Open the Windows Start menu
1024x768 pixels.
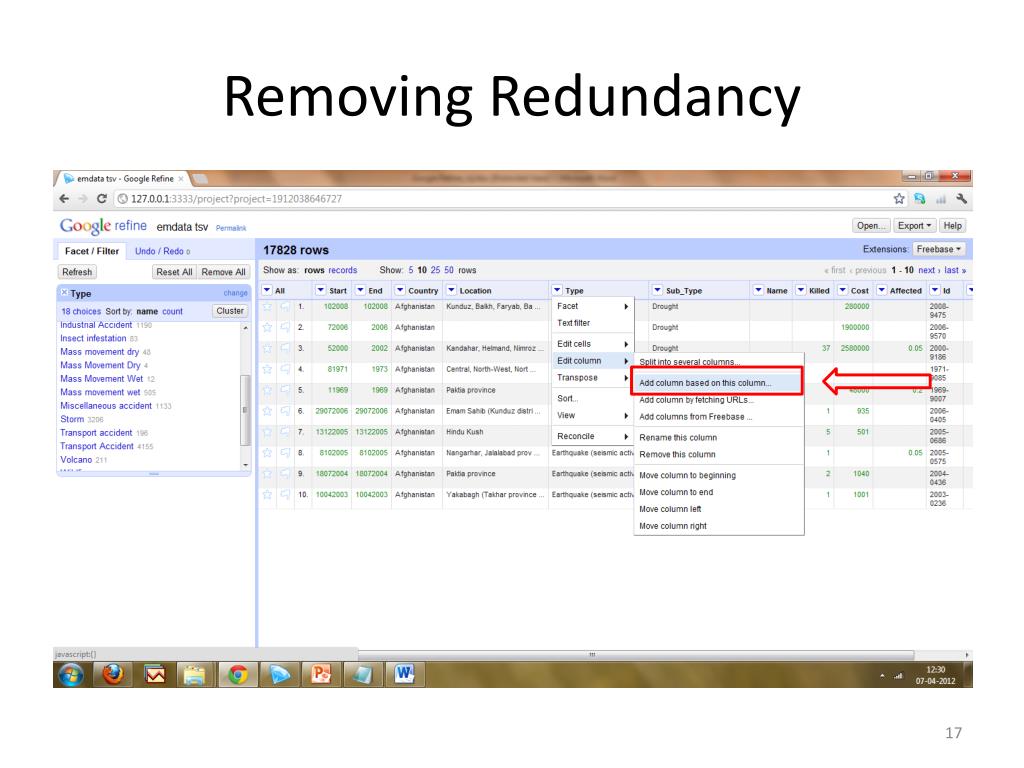tap(71, 675)
